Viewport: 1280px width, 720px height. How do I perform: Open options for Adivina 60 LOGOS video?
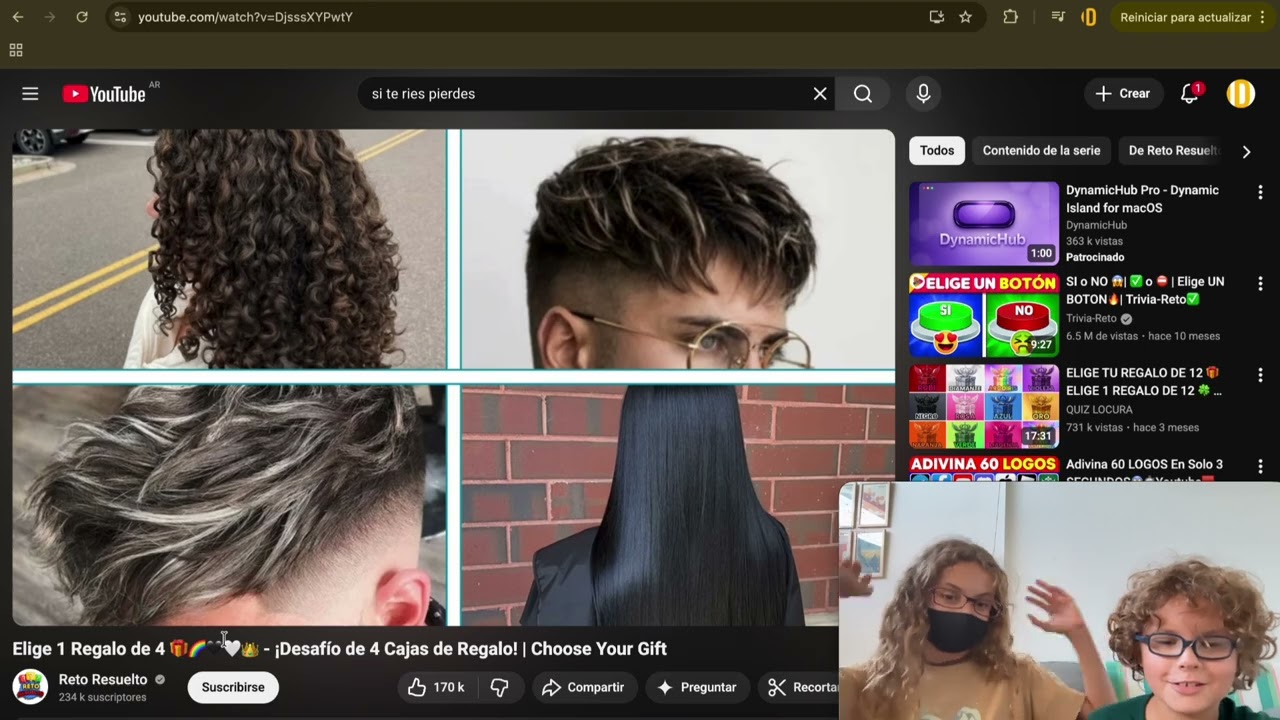point(1260,466)
